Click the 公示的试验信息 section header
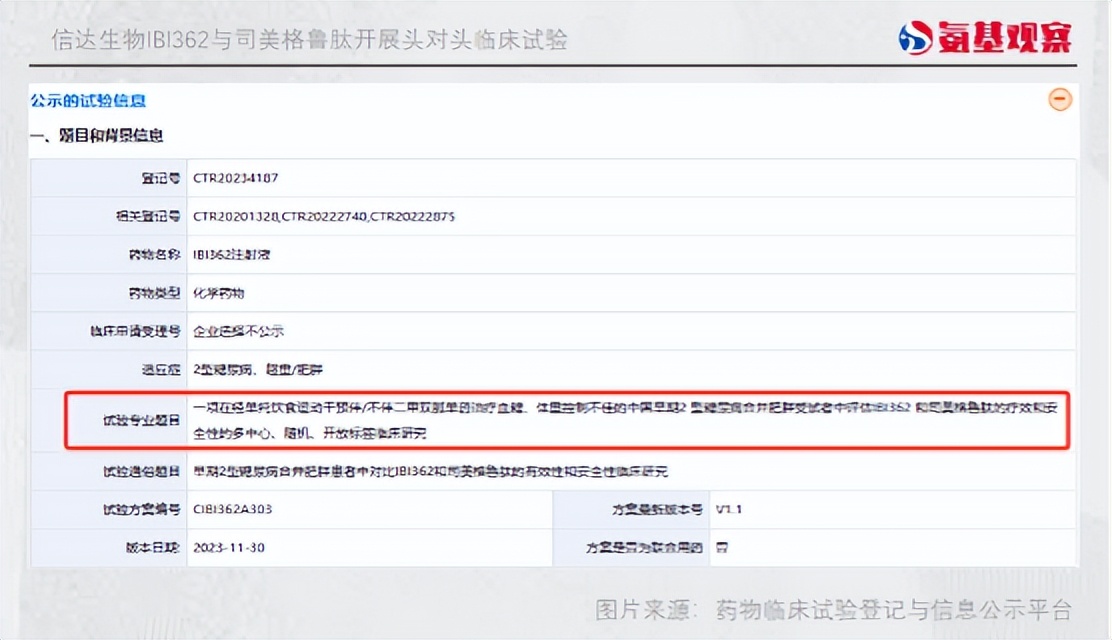This screenshot has height=640, width=1112. click(x=88, y=101)
